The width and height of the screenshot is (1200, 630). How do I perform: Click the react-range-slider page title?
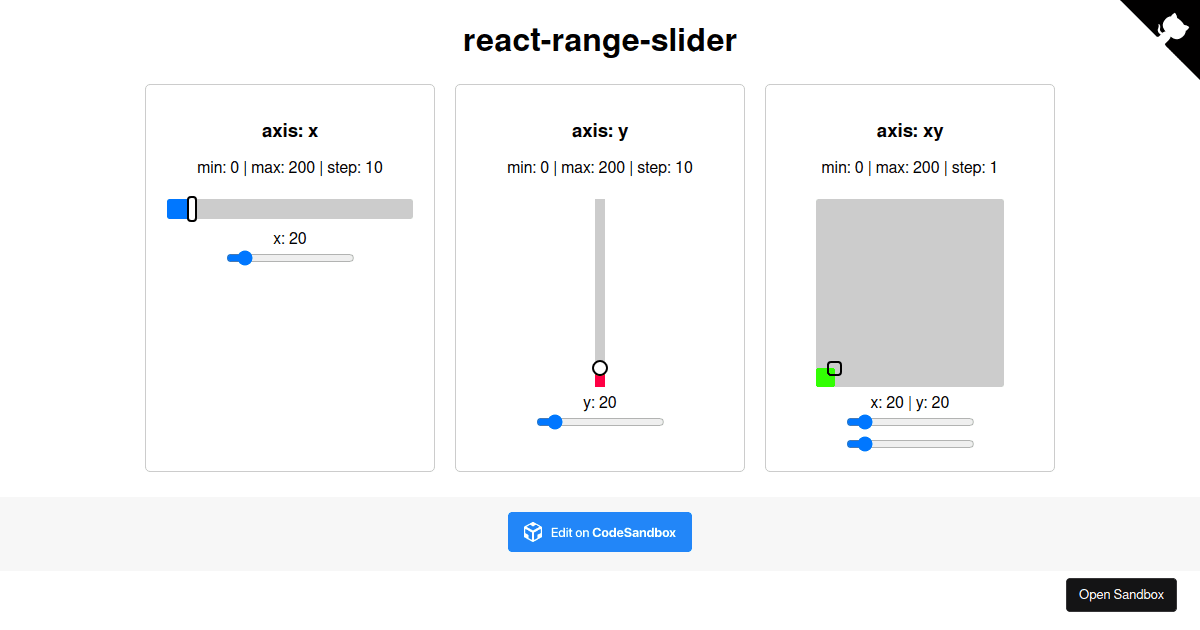[599, 40]
